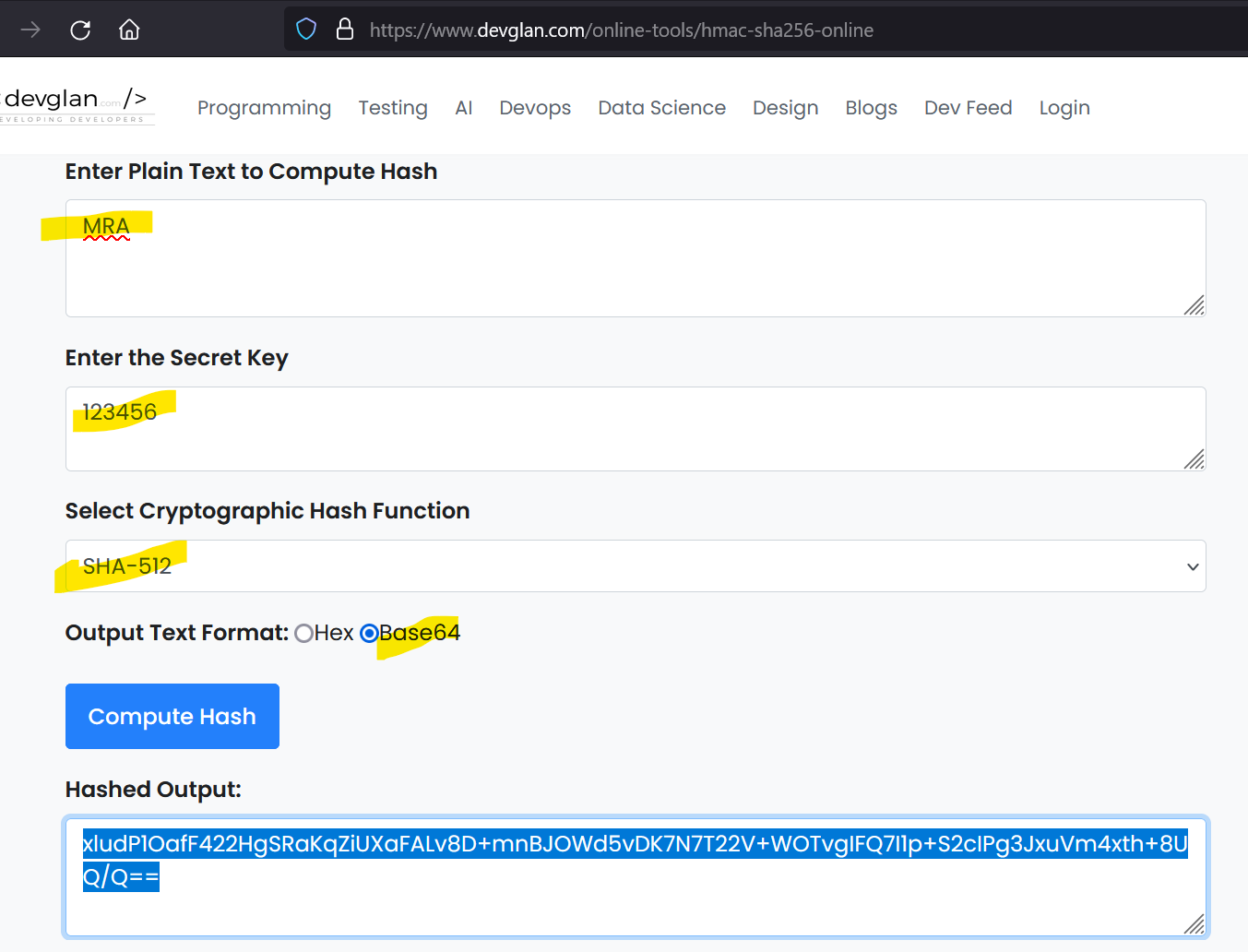Viewport: 1248px width, 952px height.
Task: Grab the secret key area resize handle
Action: (x=1195, y=459)
